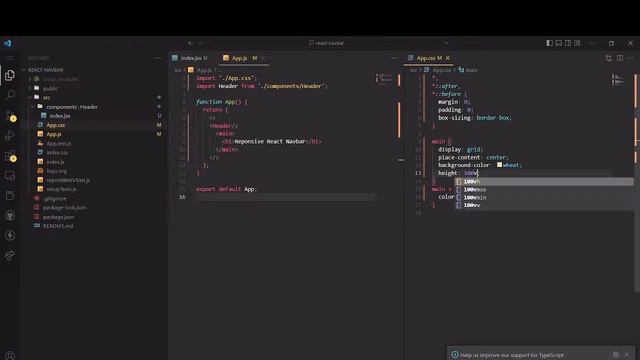Collapse the REACT-NAVBAR root folder
This screenshot has width=640, height=360.
tap(24, 70)
